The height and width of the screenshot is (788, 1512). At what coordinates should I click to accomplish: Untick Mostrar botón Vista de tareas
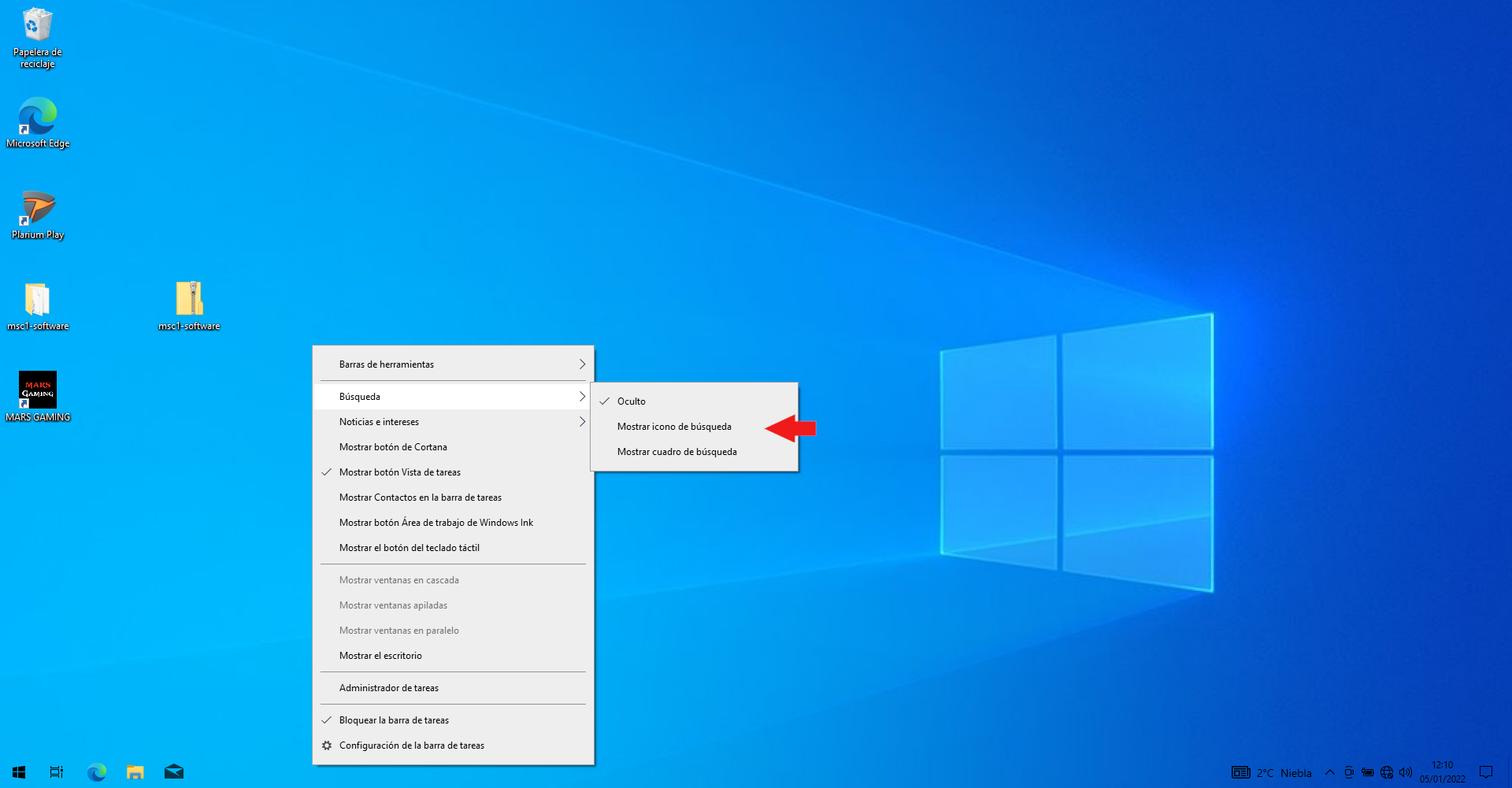coord(453,472)
